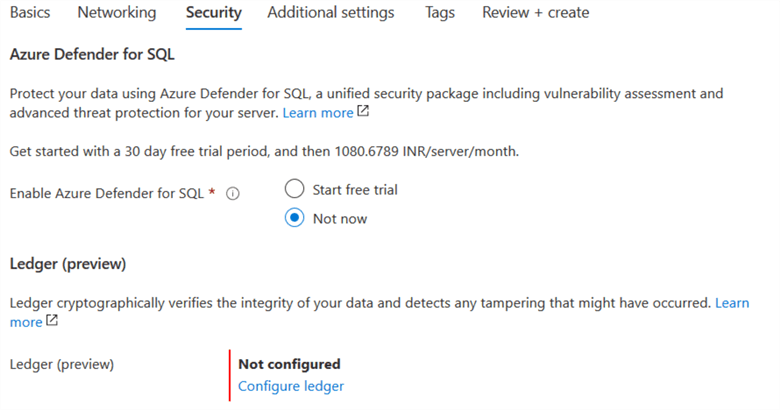Switch to Review + create tab

[535, 13]
